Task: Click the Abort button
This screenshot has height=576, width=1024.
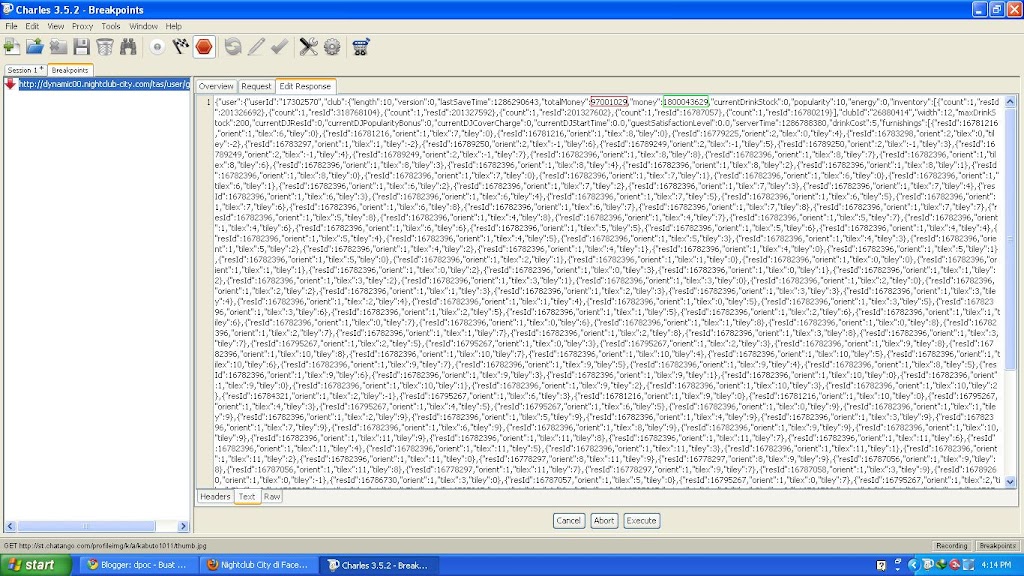Action: point(603,520)
